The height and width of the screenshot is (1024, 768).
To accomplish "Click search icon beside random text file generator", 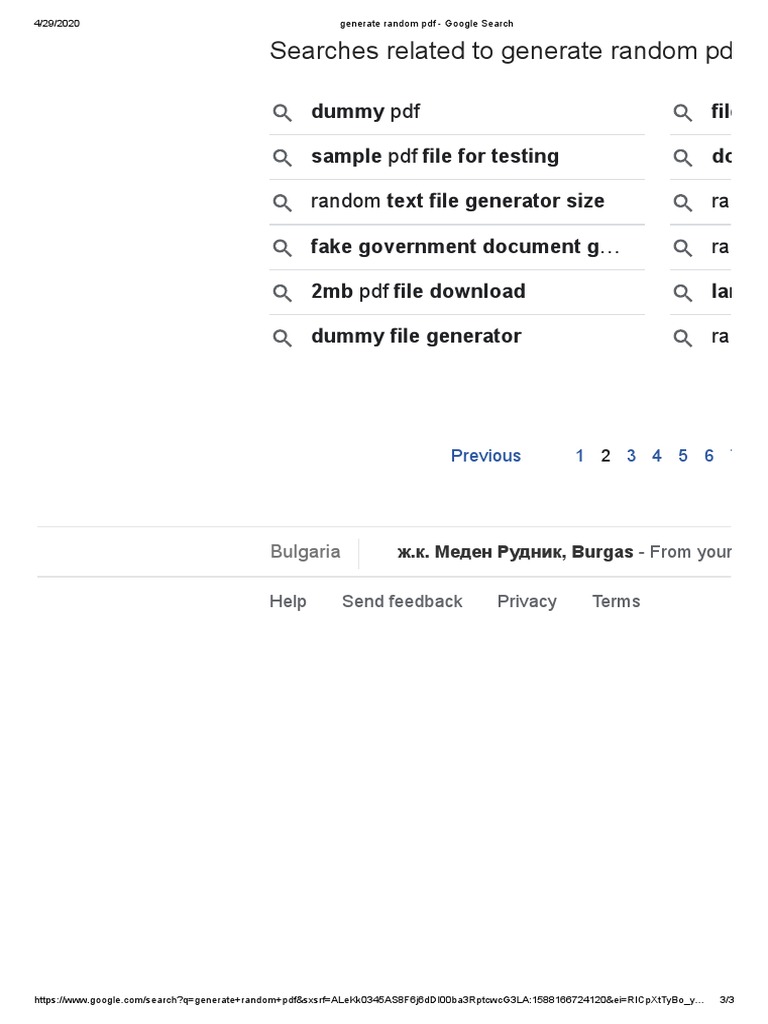I will click(x=283, y=203).
